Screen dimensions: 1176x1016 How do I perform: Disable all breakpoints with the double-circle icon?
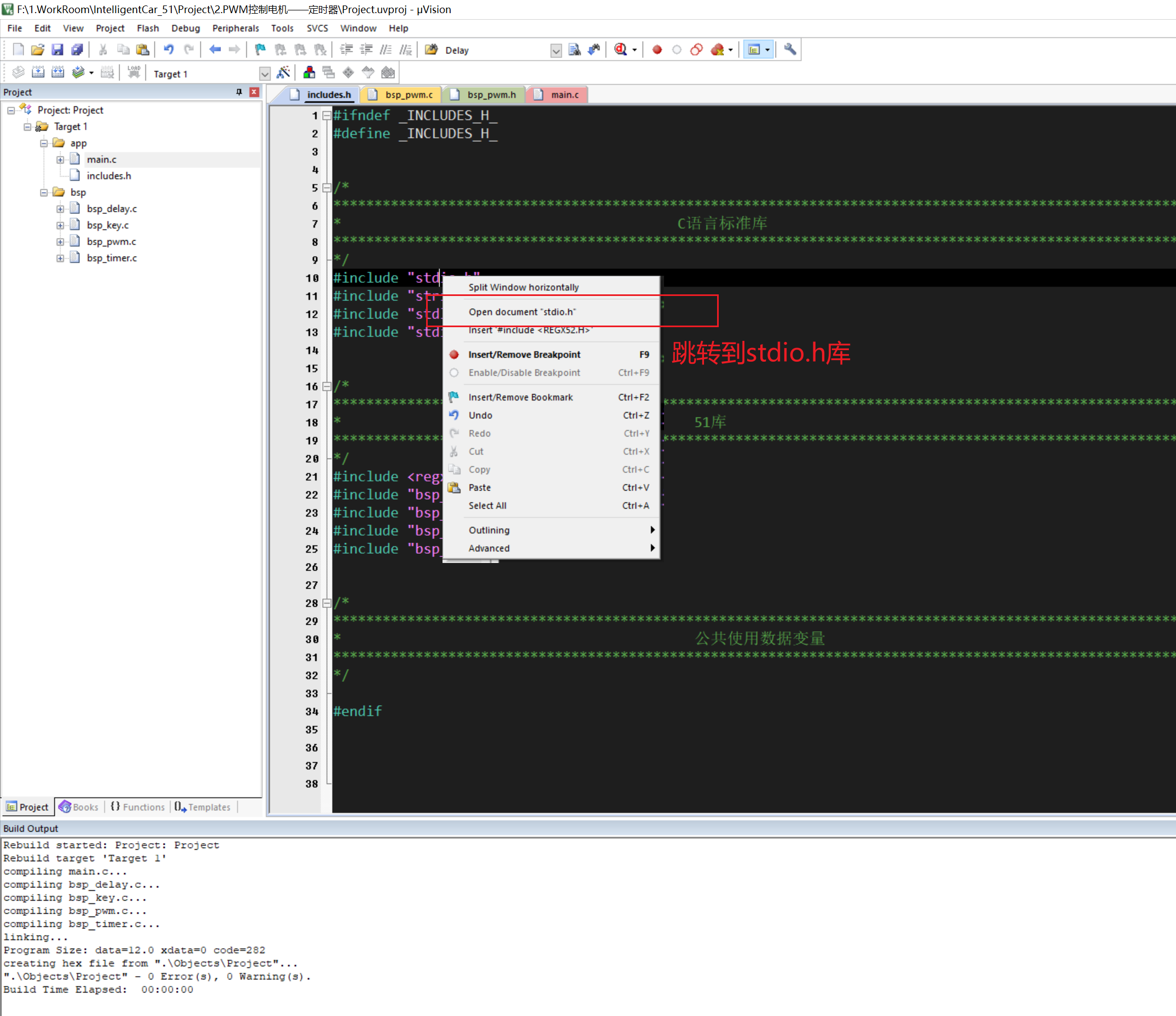[x=696, y=50]
